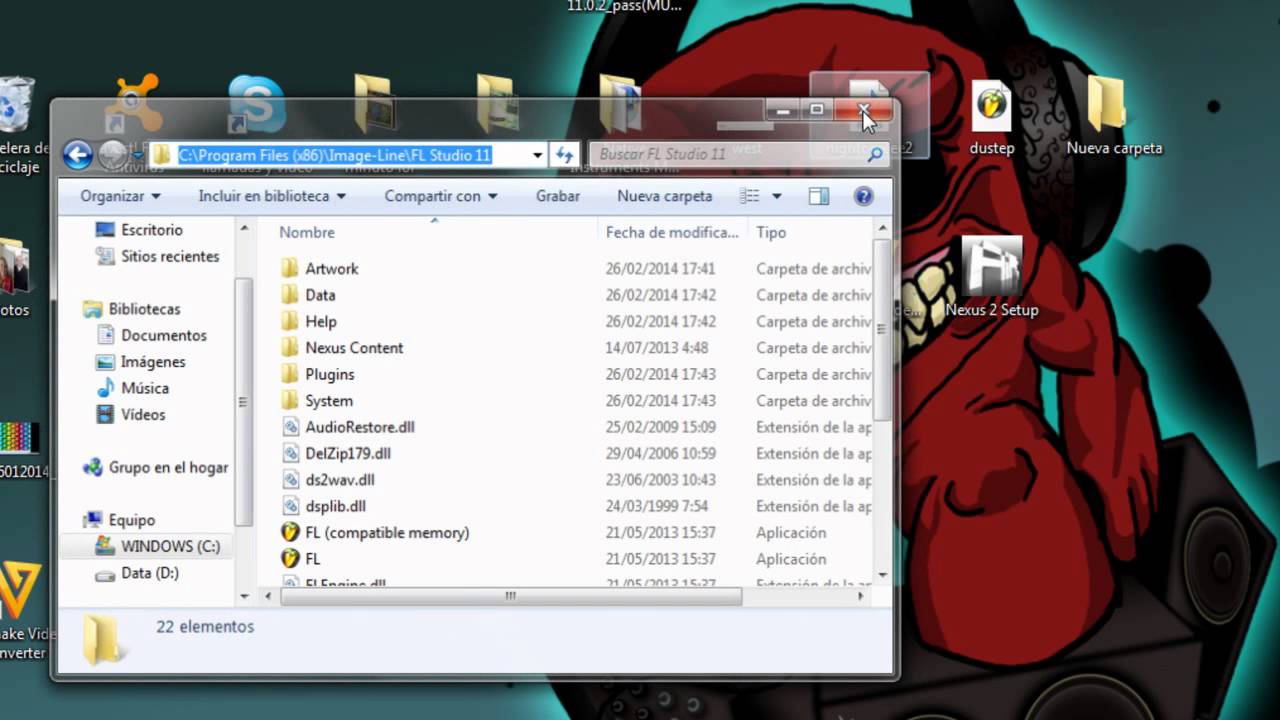Sort by the Tipo column header
This screenshot has width=1280, height=720.
coord(771,232)
